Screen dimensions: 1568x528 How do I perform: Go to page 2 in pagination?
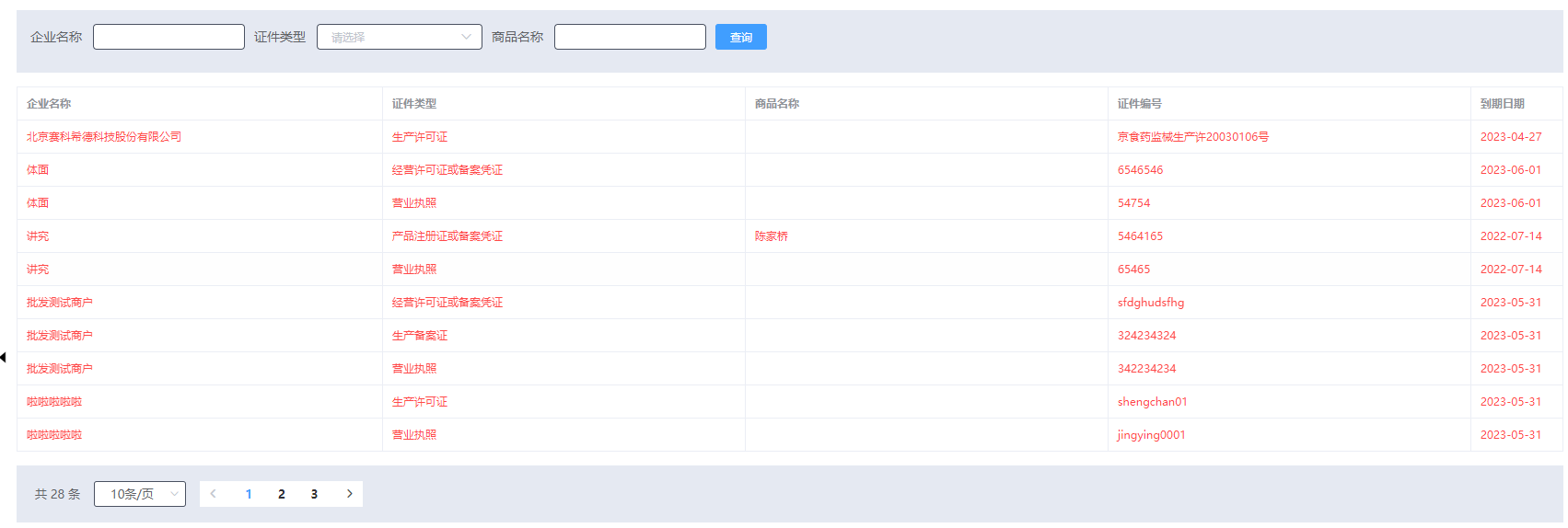pos(281,494)
